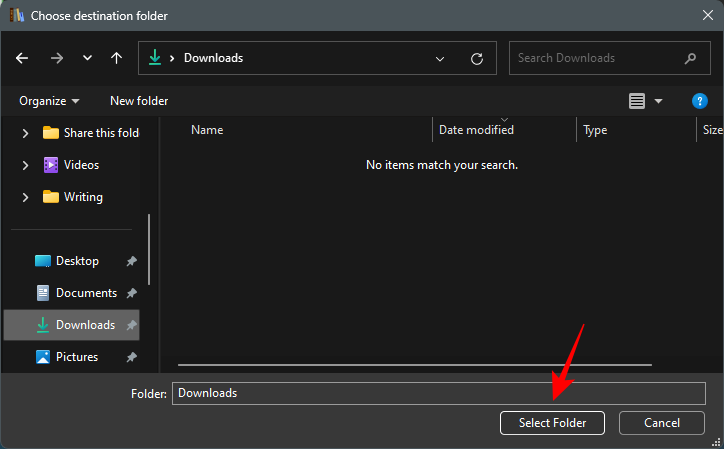
Task: Create a New folder
Action: click(139, 101)
